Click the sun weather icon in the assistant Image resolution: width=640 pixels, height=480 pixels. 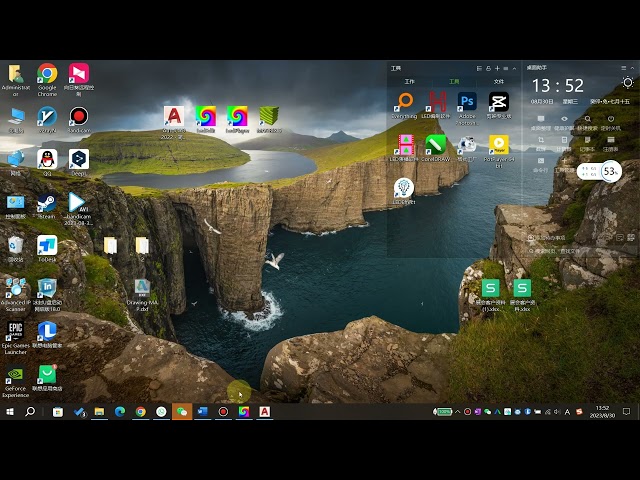[628, 83]
